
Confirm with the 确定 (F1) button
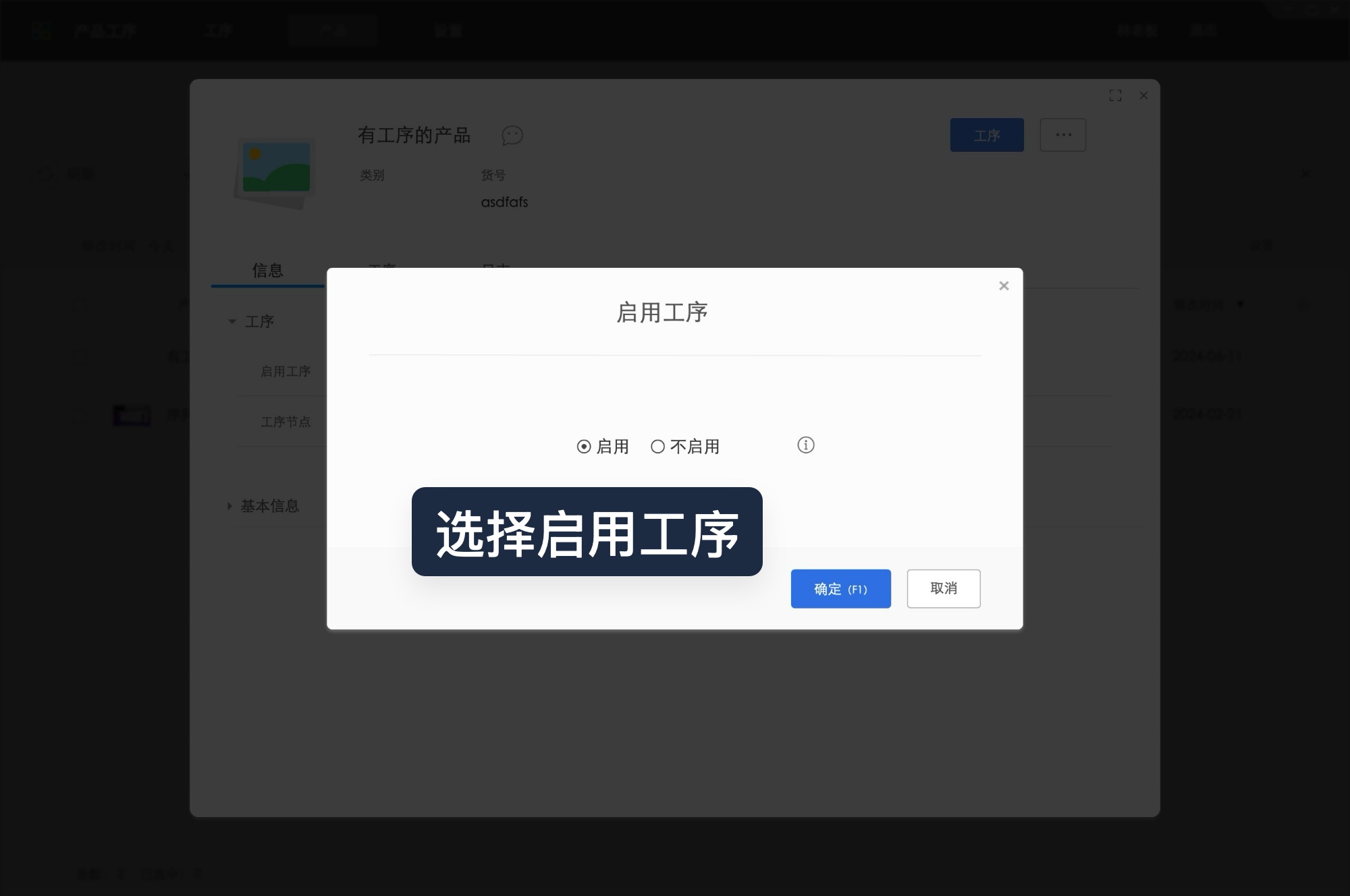[x=840, y=588]
